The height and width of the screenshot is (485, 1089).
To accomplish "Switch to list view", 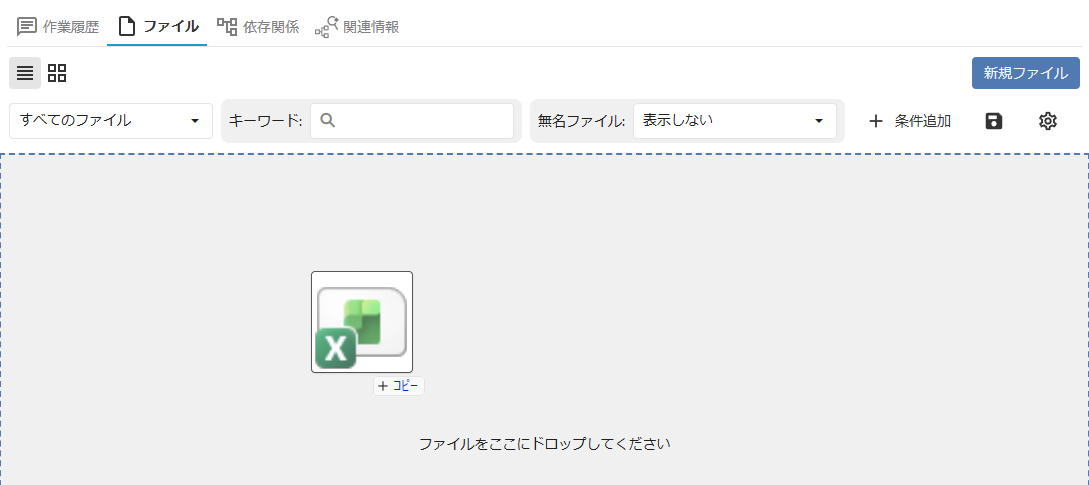I will [25, 73].
